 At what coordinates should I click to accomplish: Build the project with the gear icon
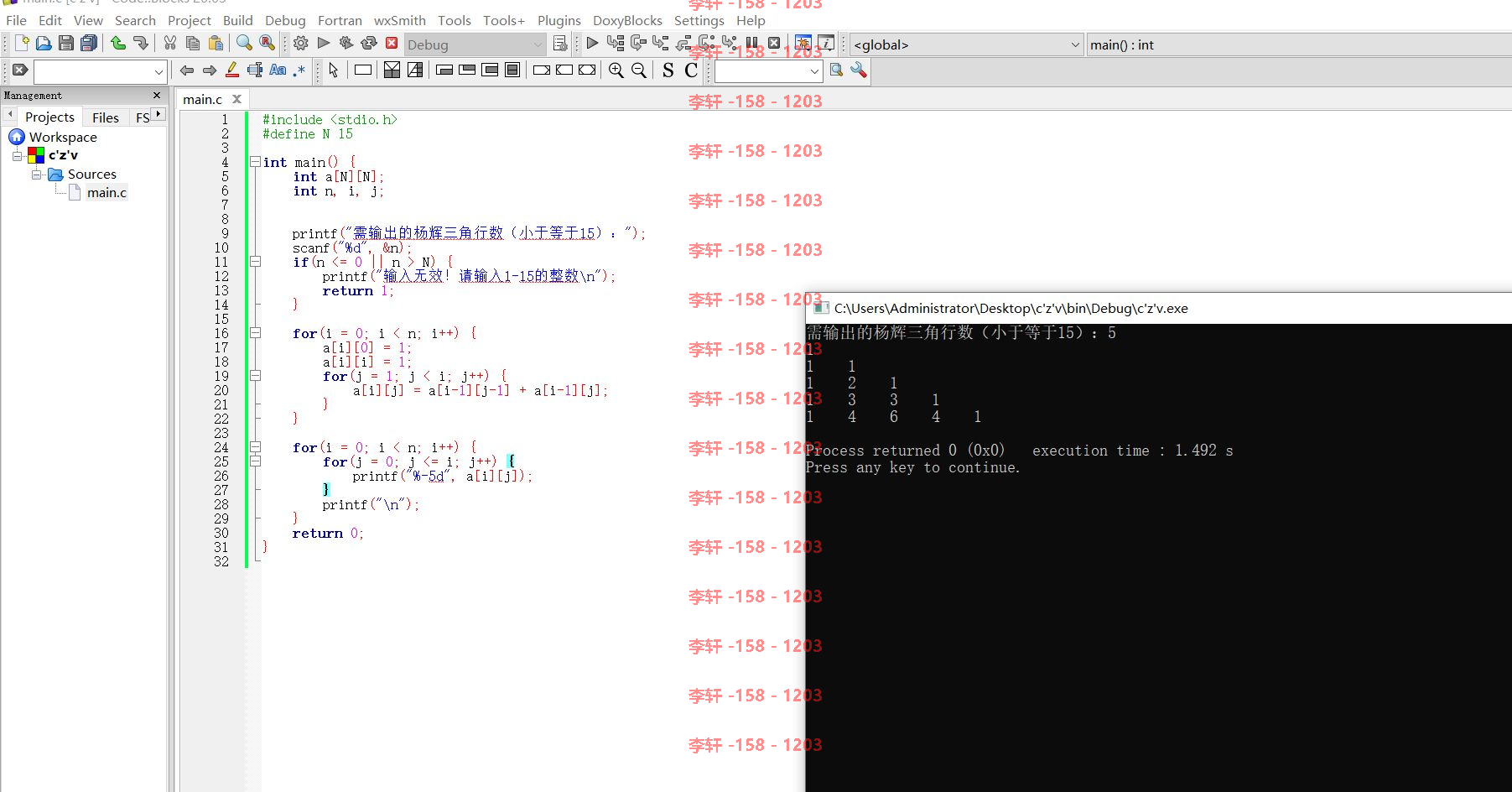pos(301,43)
